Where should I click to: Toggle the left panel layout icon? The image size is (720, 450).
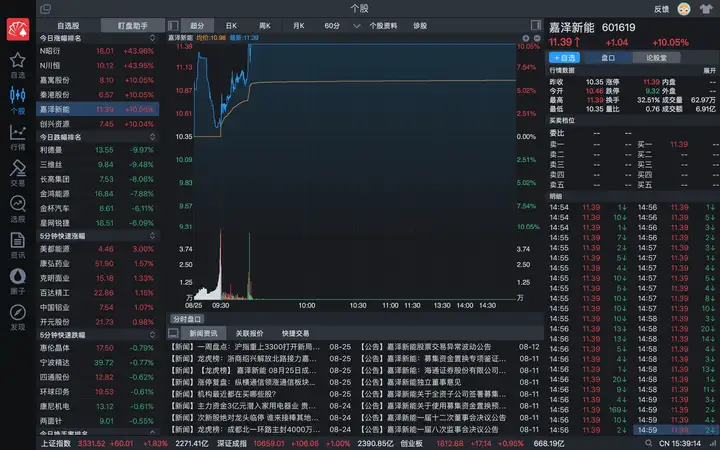click(x=173, y=26)
